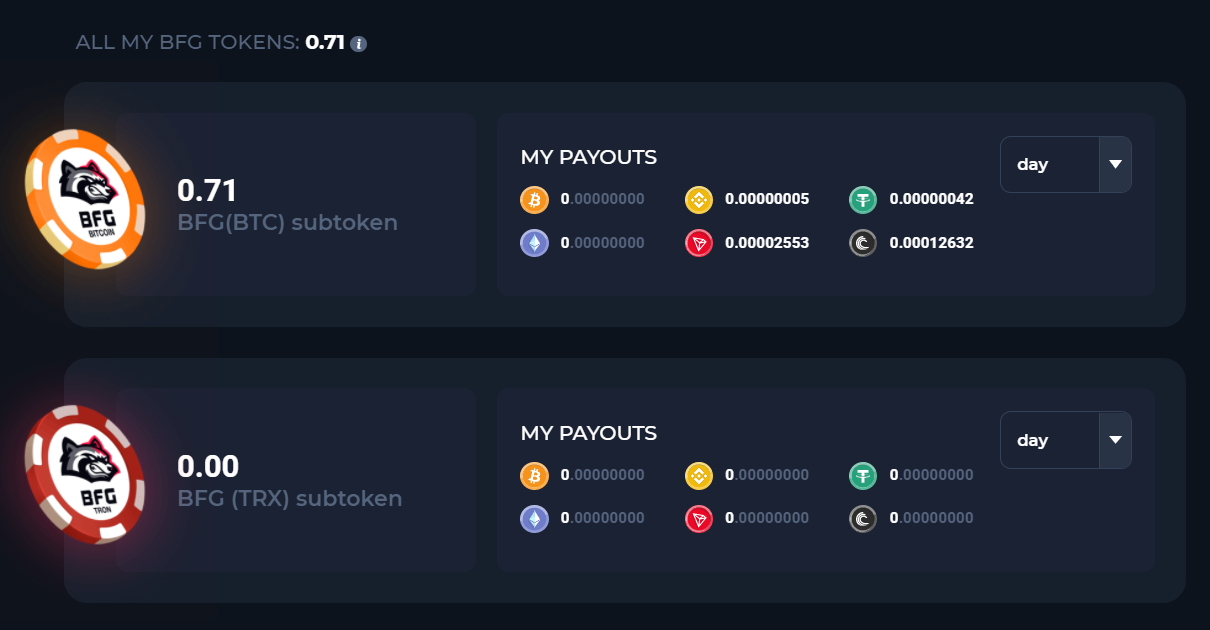Click Tether icon in TRX subtoken payouts
Viewport: 1210px width, 630px height.
point(863,475)
